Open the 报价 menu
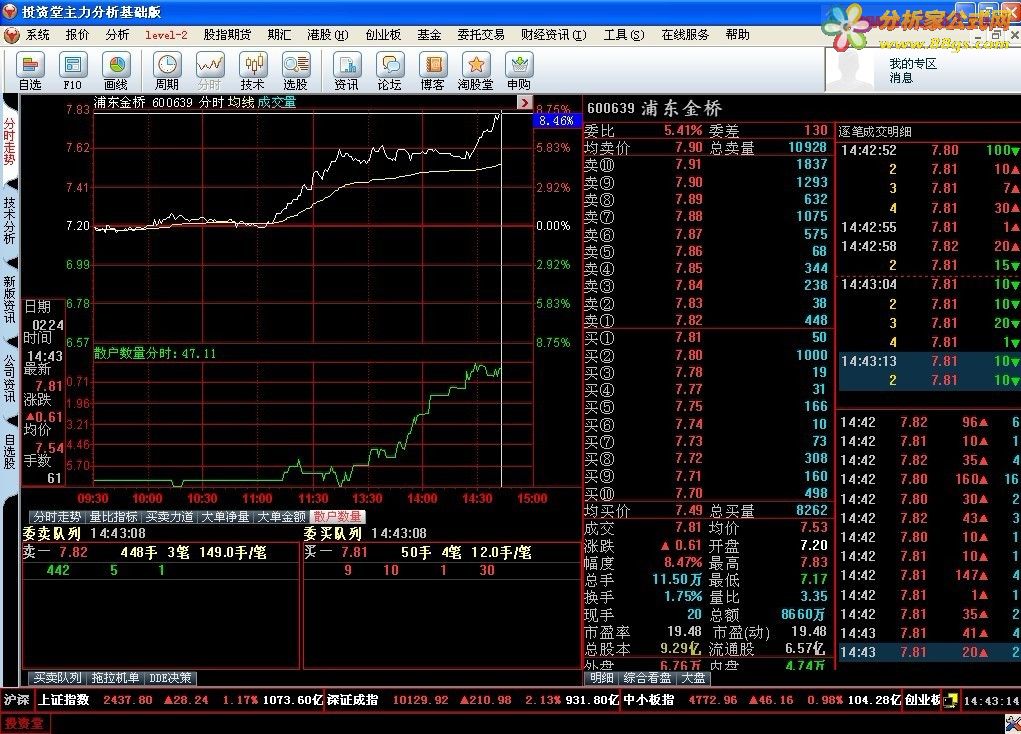 pyautogui.click(x=77, y=35)
